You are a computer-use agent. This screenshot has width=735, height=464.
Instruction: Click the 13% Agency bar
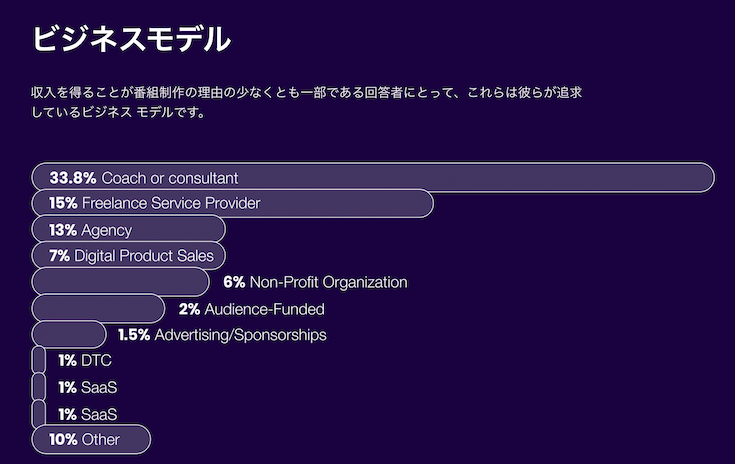click(128, 230)
